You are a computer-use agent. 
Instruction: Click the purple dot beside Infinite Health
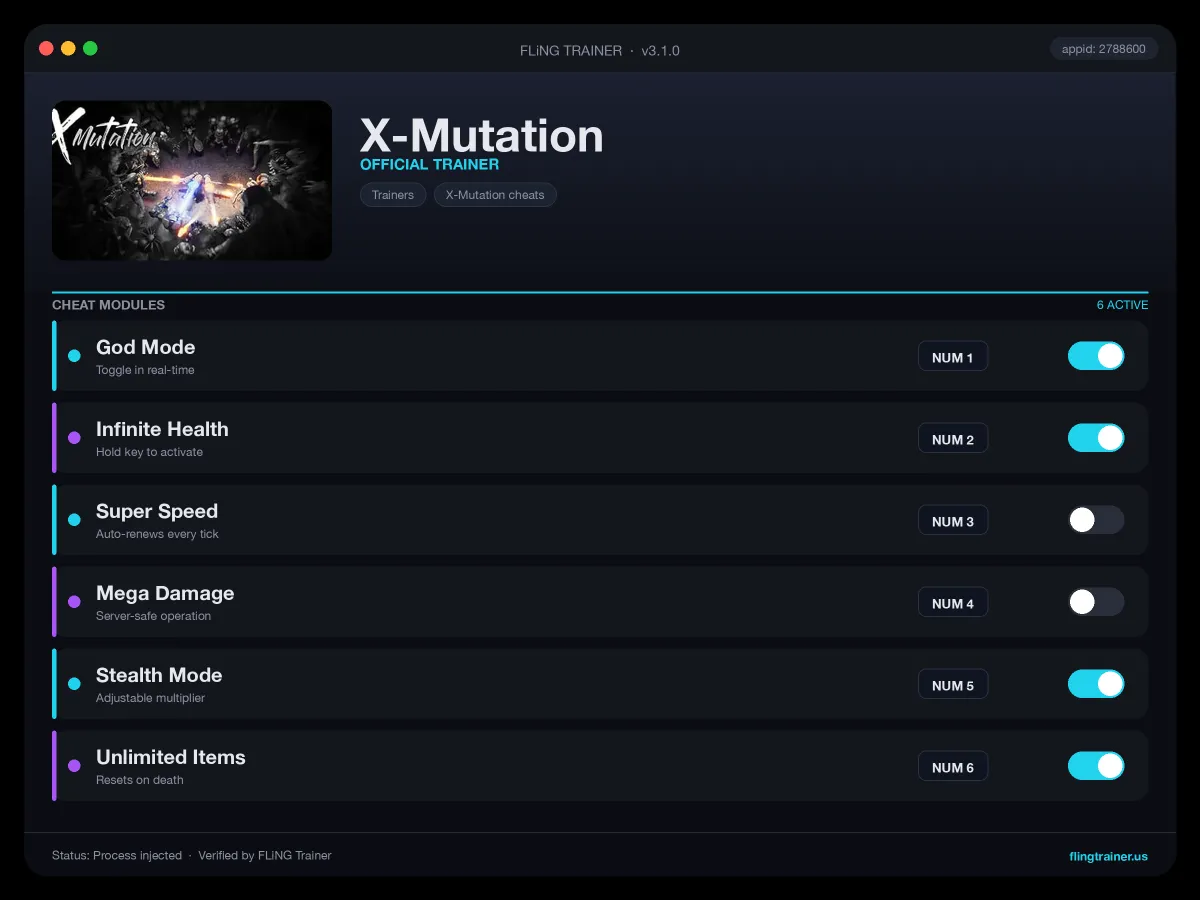pyautogui.click(x=74, y=438)
